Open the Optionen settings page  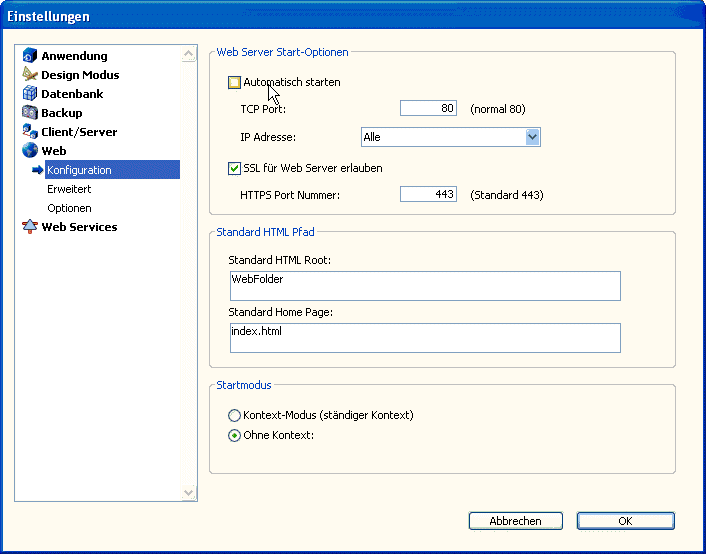click(x=69, y=208)
